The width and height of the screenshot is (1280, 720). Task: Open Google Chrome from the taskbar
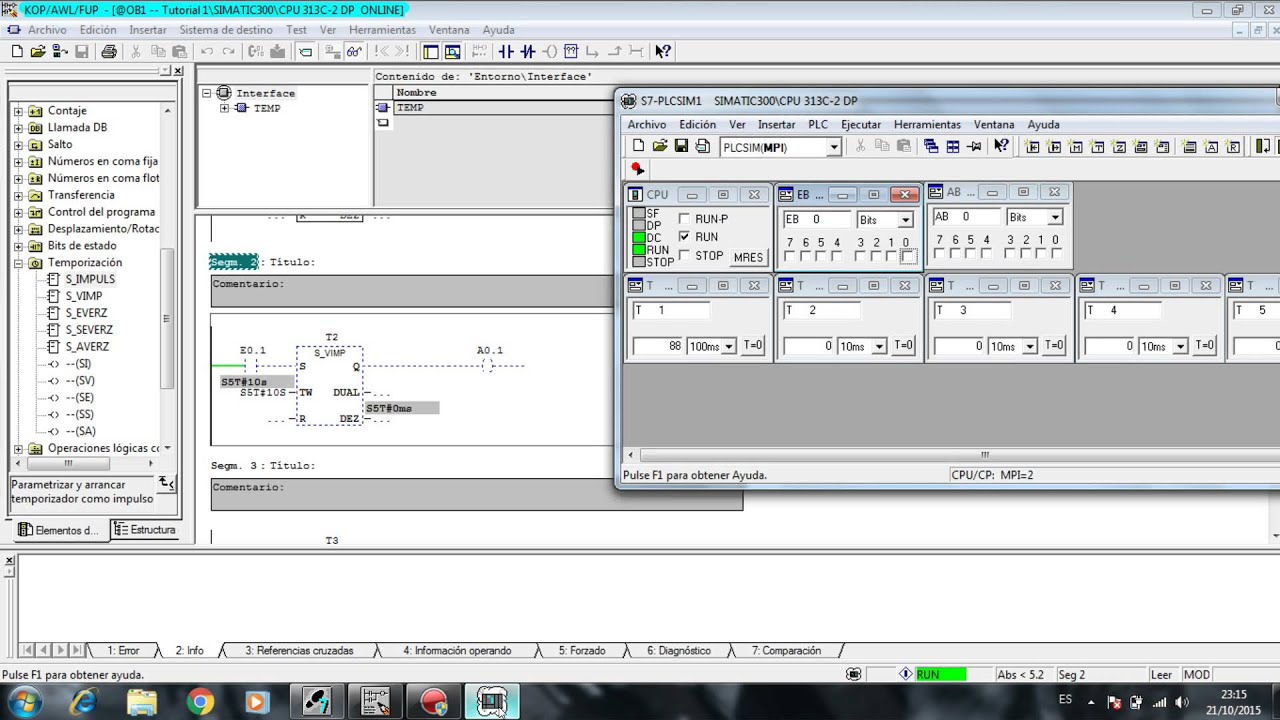point(200,702)
